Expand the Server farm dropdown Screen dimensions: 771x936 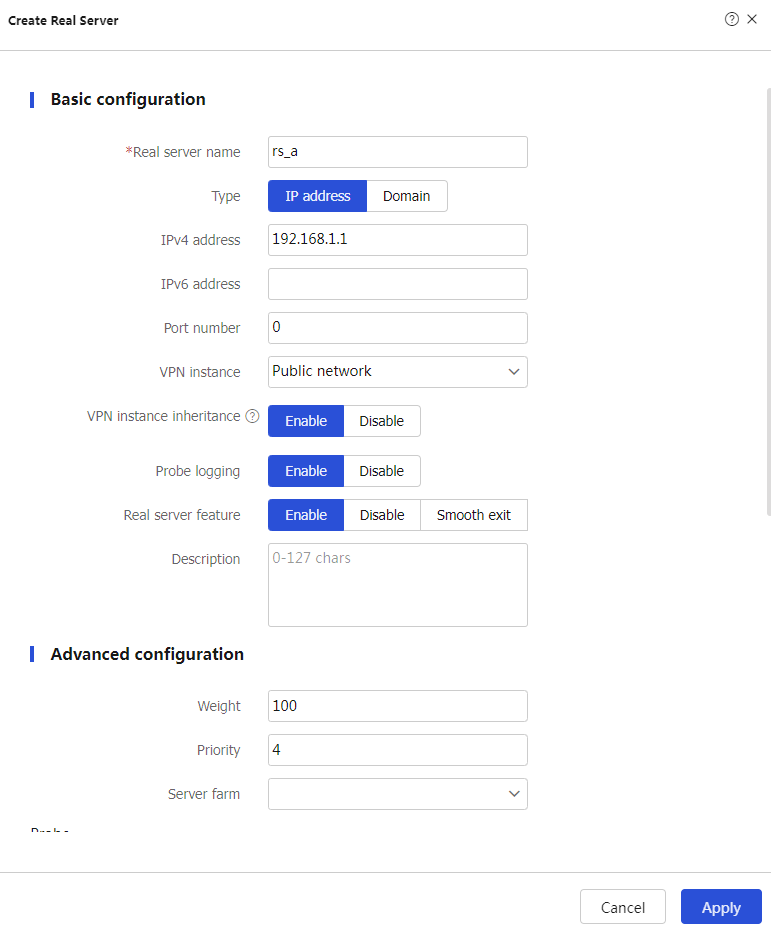click(398, 794)
